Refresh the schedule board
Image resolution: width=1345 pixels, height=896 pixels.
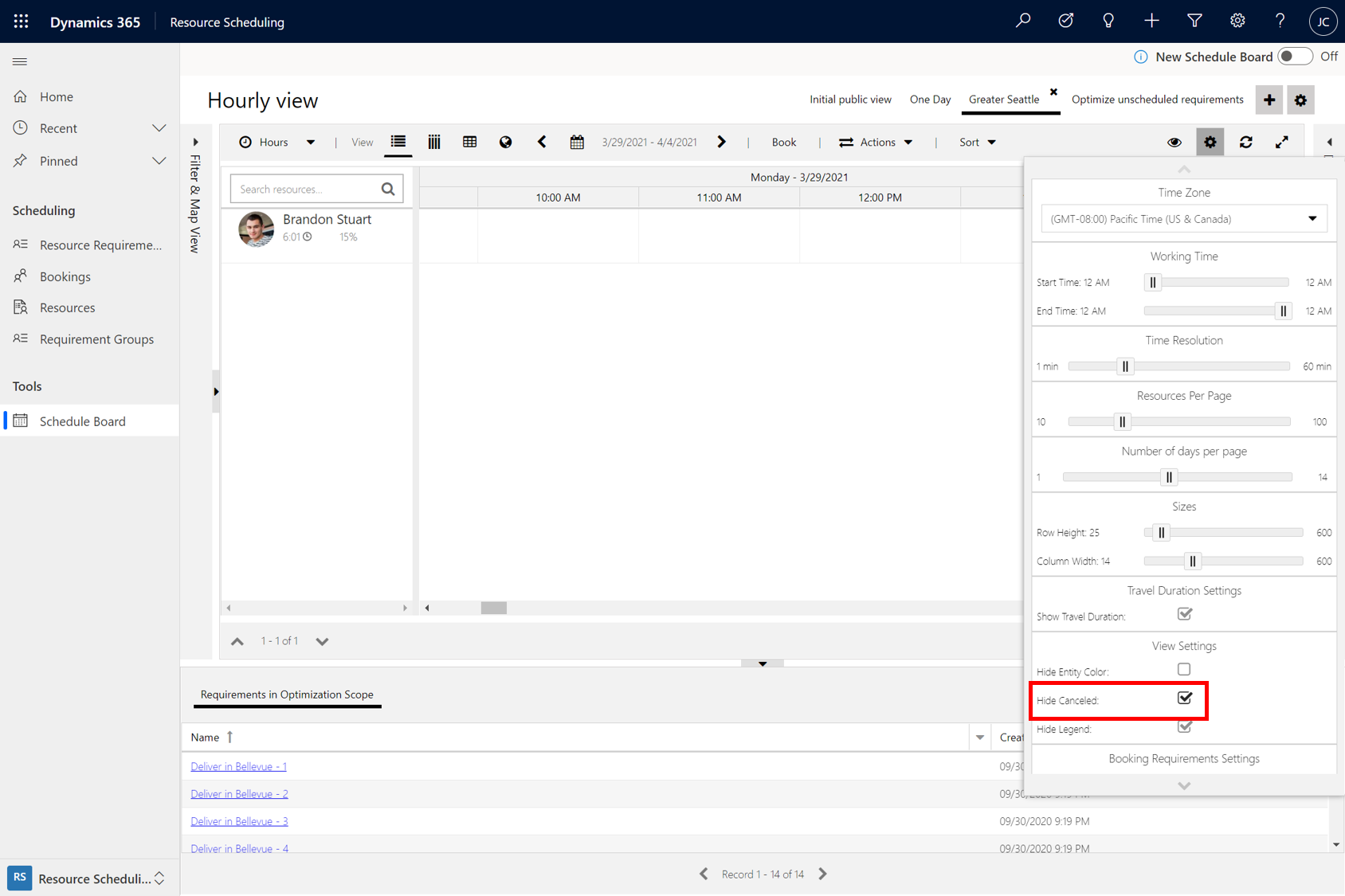1246,142
